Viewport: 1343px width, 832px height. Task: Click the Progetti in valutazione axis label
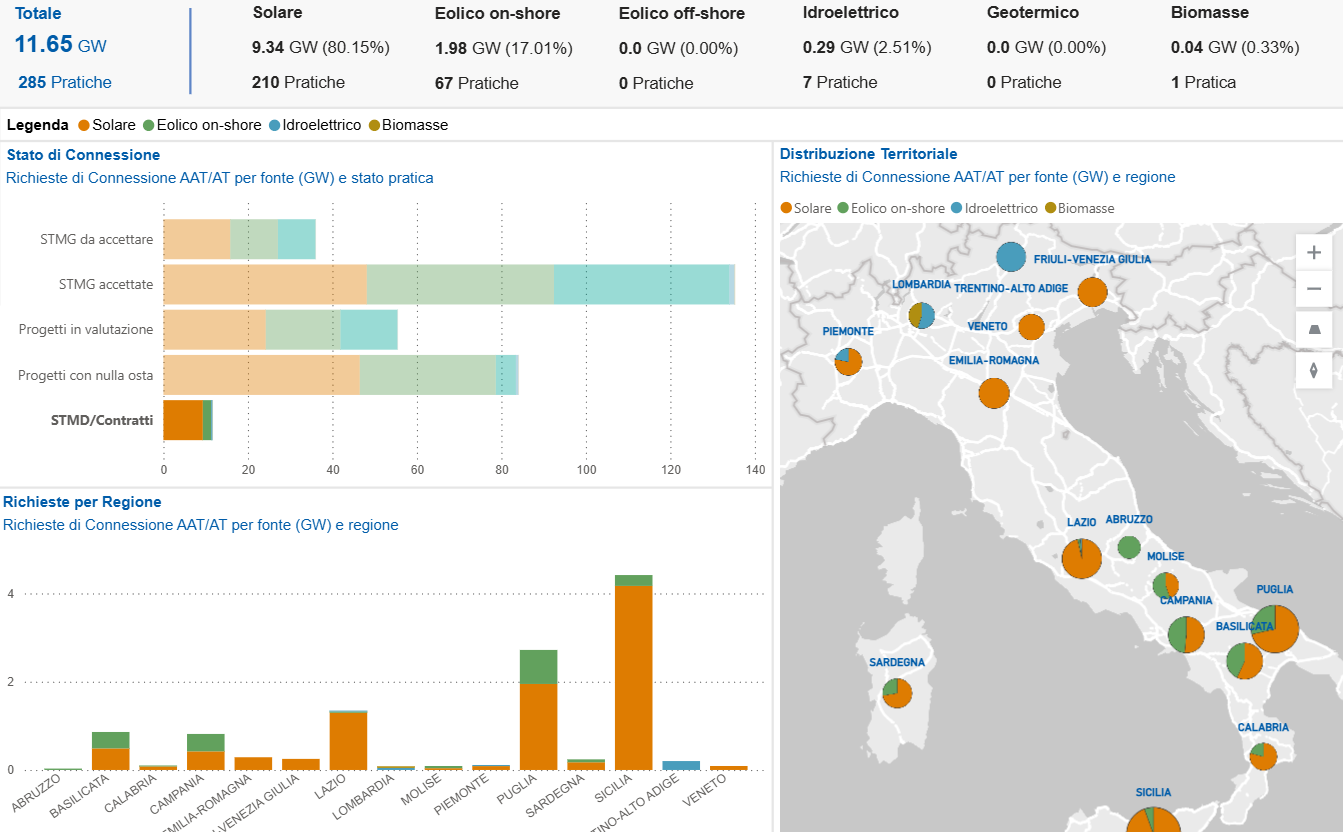[86, 329]
